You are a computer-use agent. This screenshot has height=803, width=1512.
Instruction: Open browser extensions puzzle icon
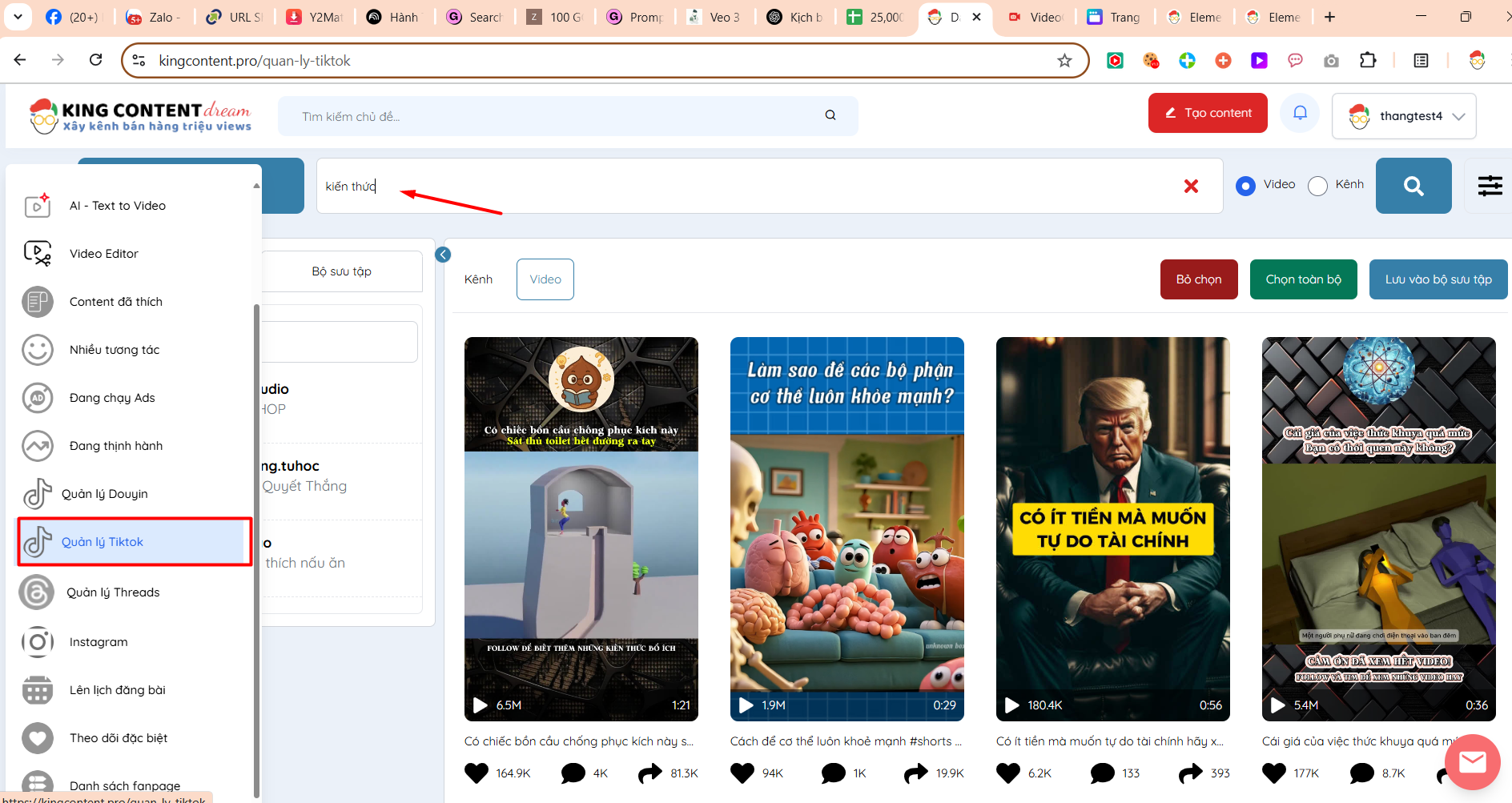(1368, 60)
